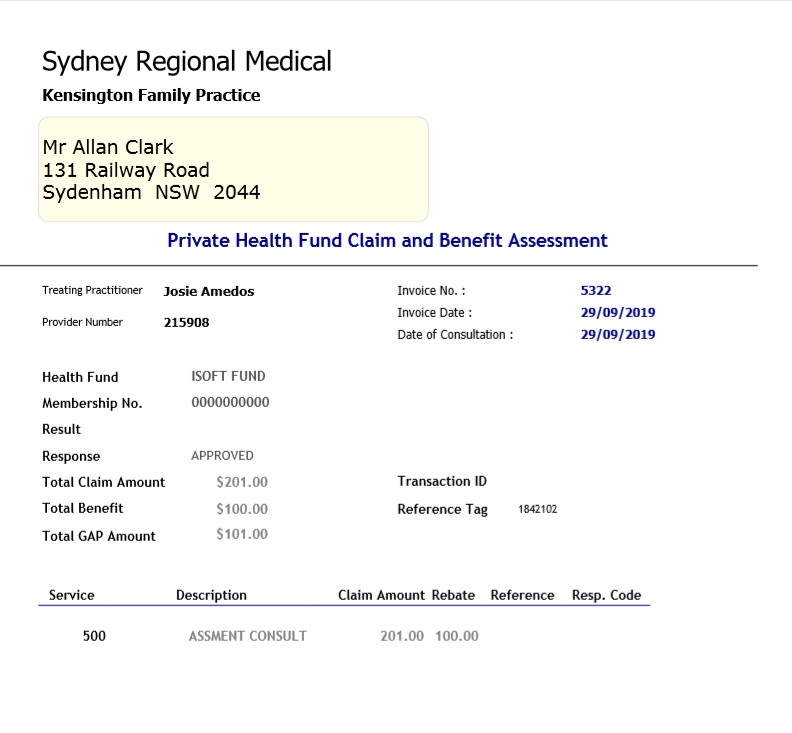Click provider number 215908
The height and width of the screenshot is (733, 792).
186,322
